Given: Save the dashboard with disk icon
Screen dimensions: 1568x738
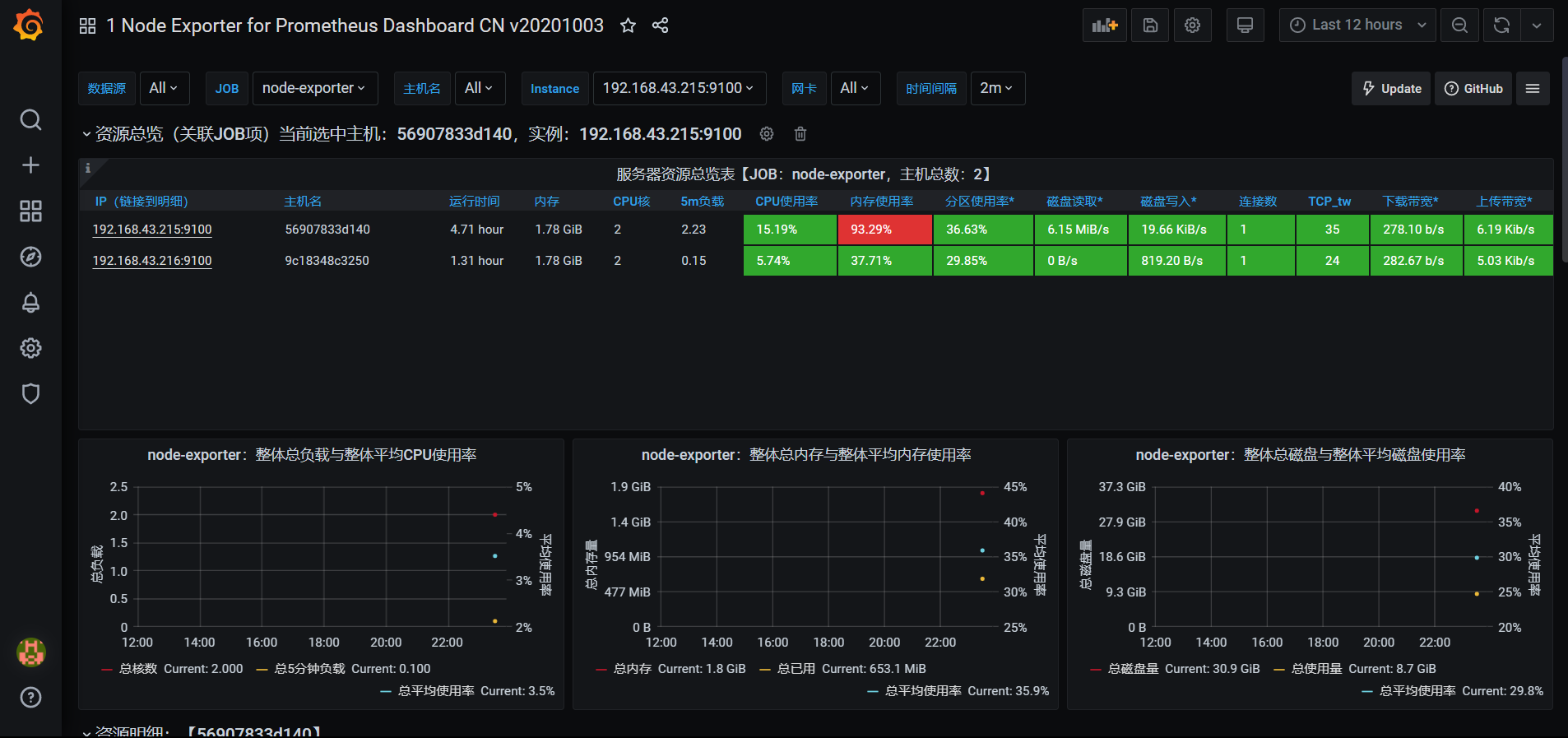Looking at the screenshot, I should (1150, 26).
